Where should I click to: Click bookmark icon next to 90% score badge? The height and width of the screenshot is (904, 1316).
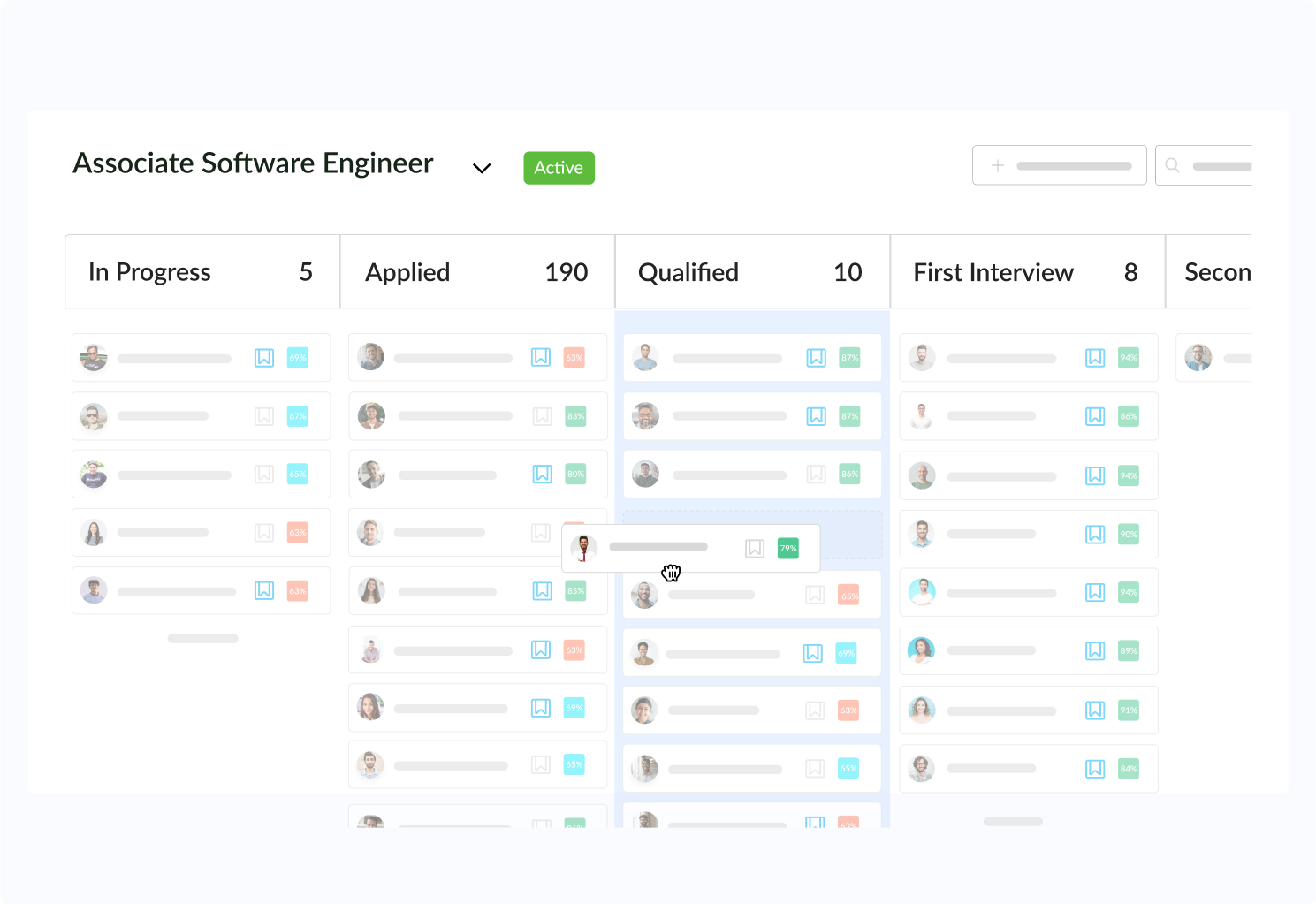pos(1095,535)
